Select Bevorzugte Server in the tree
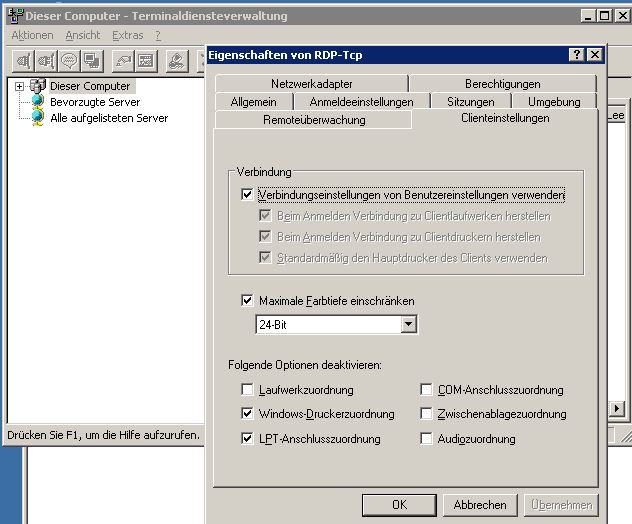The height and width of the screenshot is (524, 632). [95, 102]
